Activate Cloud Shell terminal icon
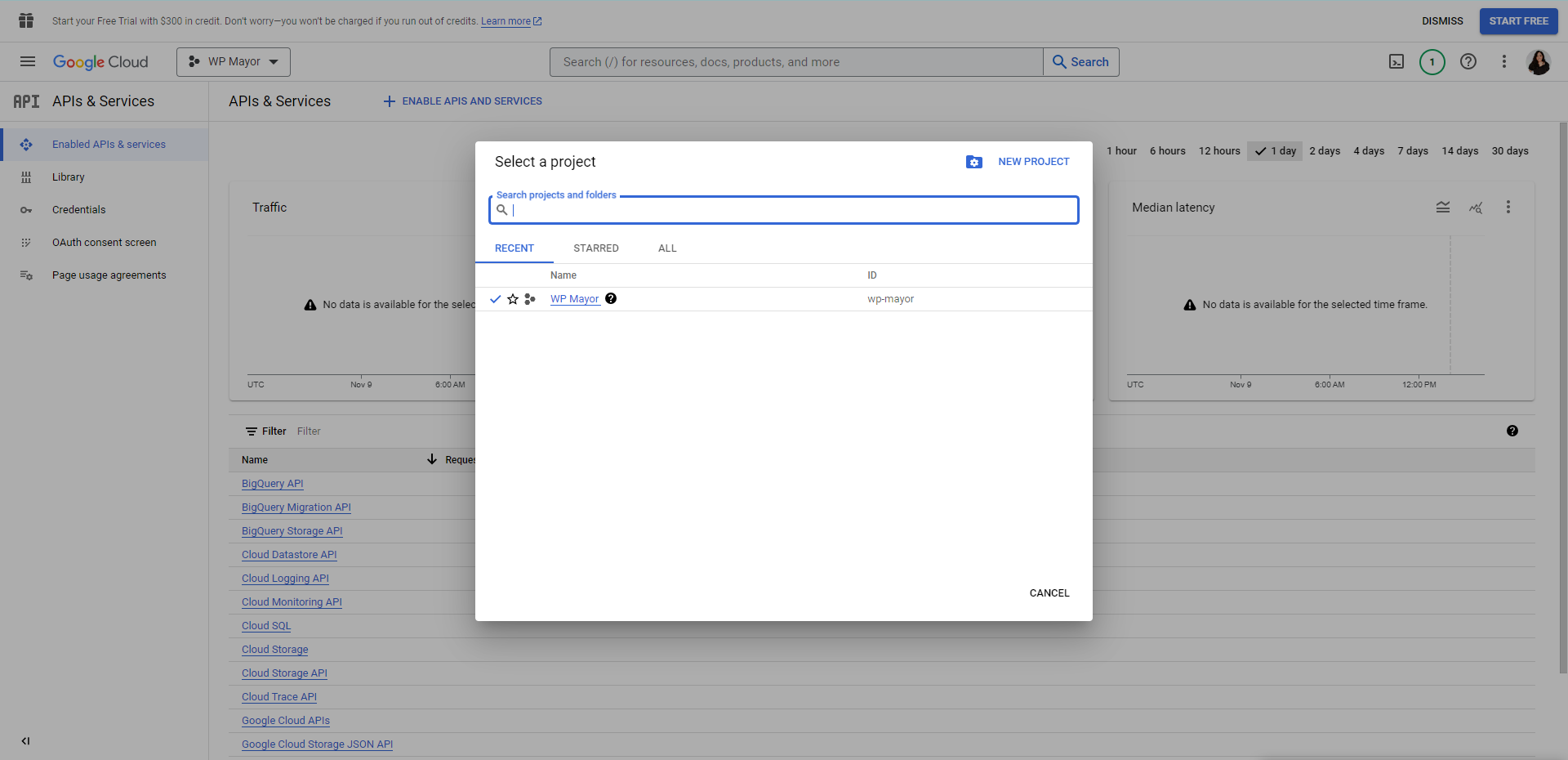1568x760 pixels. click(1396, 62)
